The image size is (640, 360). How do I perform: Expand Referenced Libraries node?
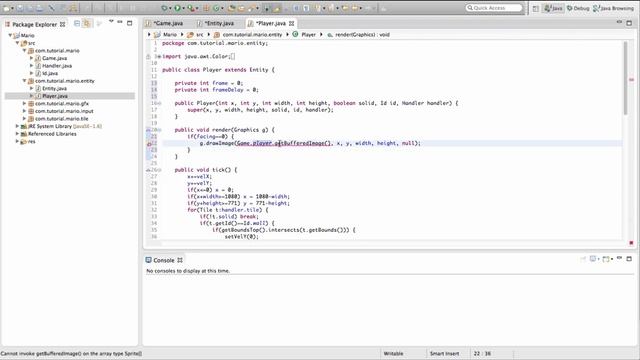[17, 134]
